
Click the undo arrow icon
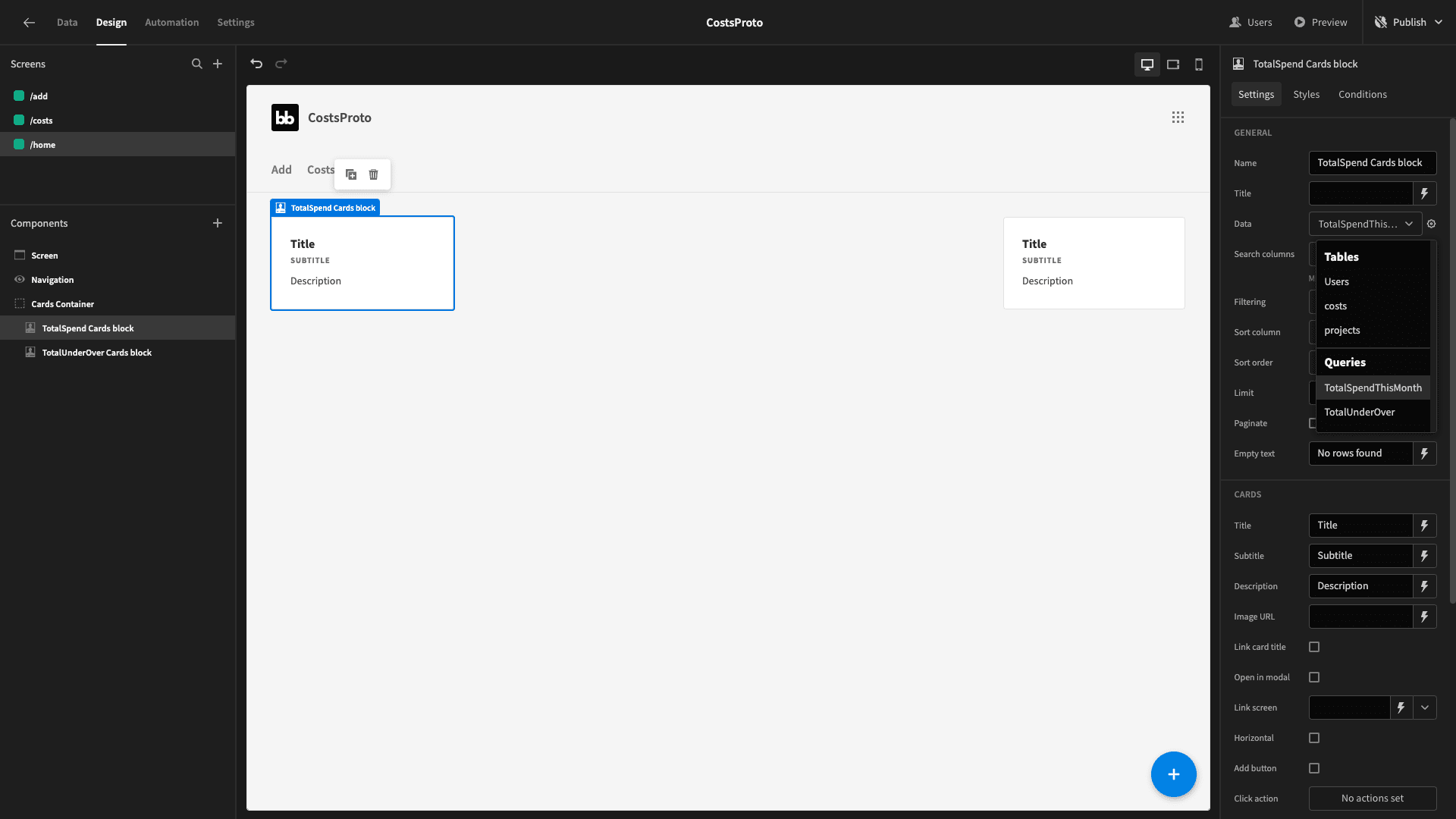[x=256, y=64]
